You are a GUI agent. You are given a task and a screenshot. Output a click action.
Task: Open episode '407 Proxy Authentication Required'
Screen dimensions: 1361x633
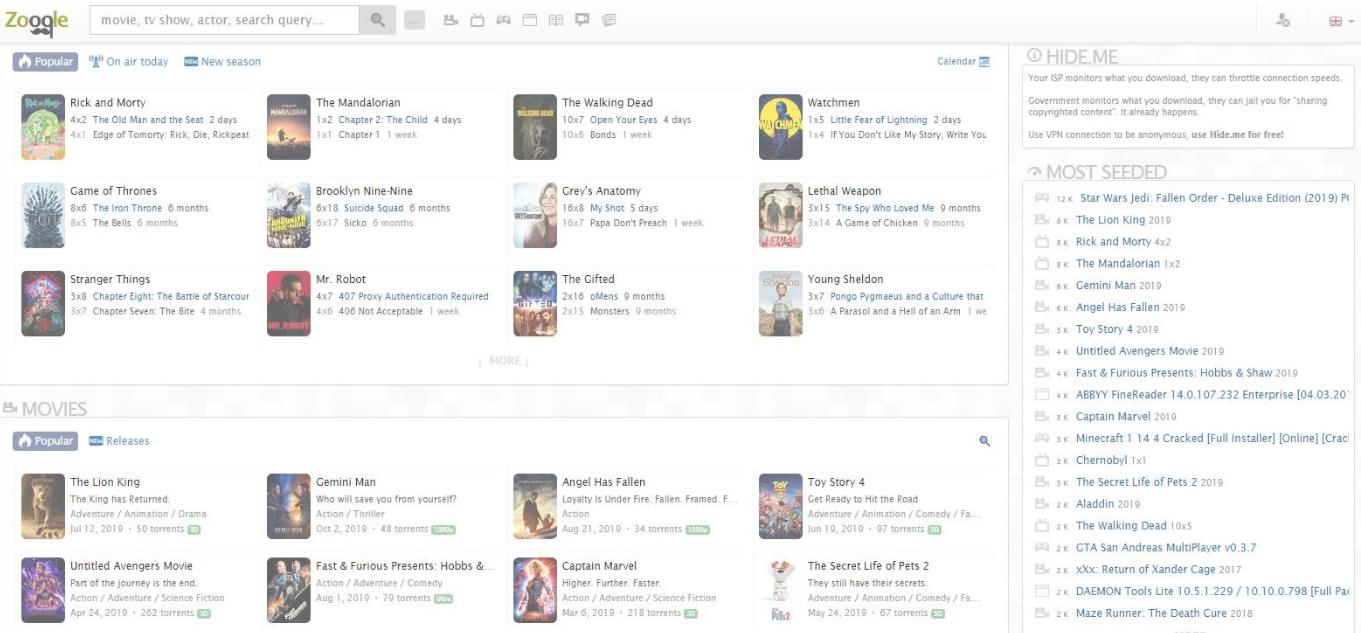414,296
